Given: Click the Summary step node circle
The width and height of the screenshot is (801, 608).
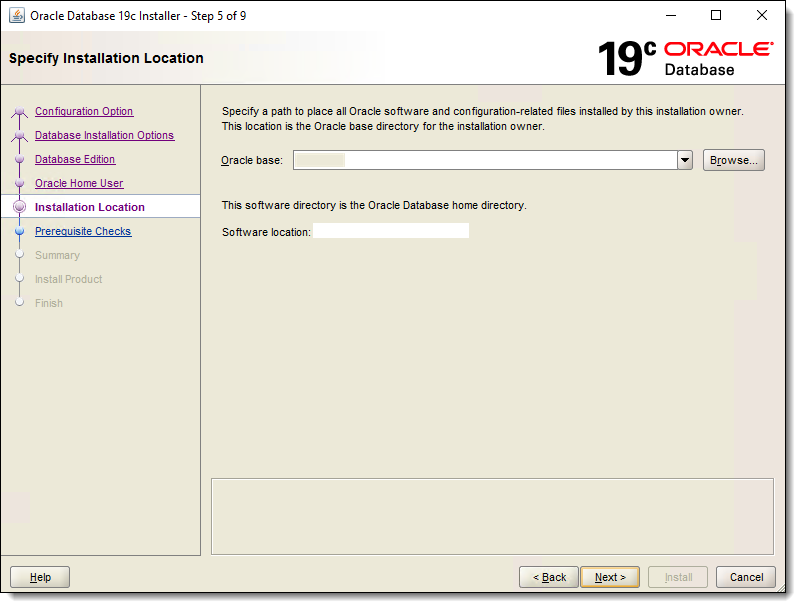Looking at the screenshot, I should click(20, 255).
